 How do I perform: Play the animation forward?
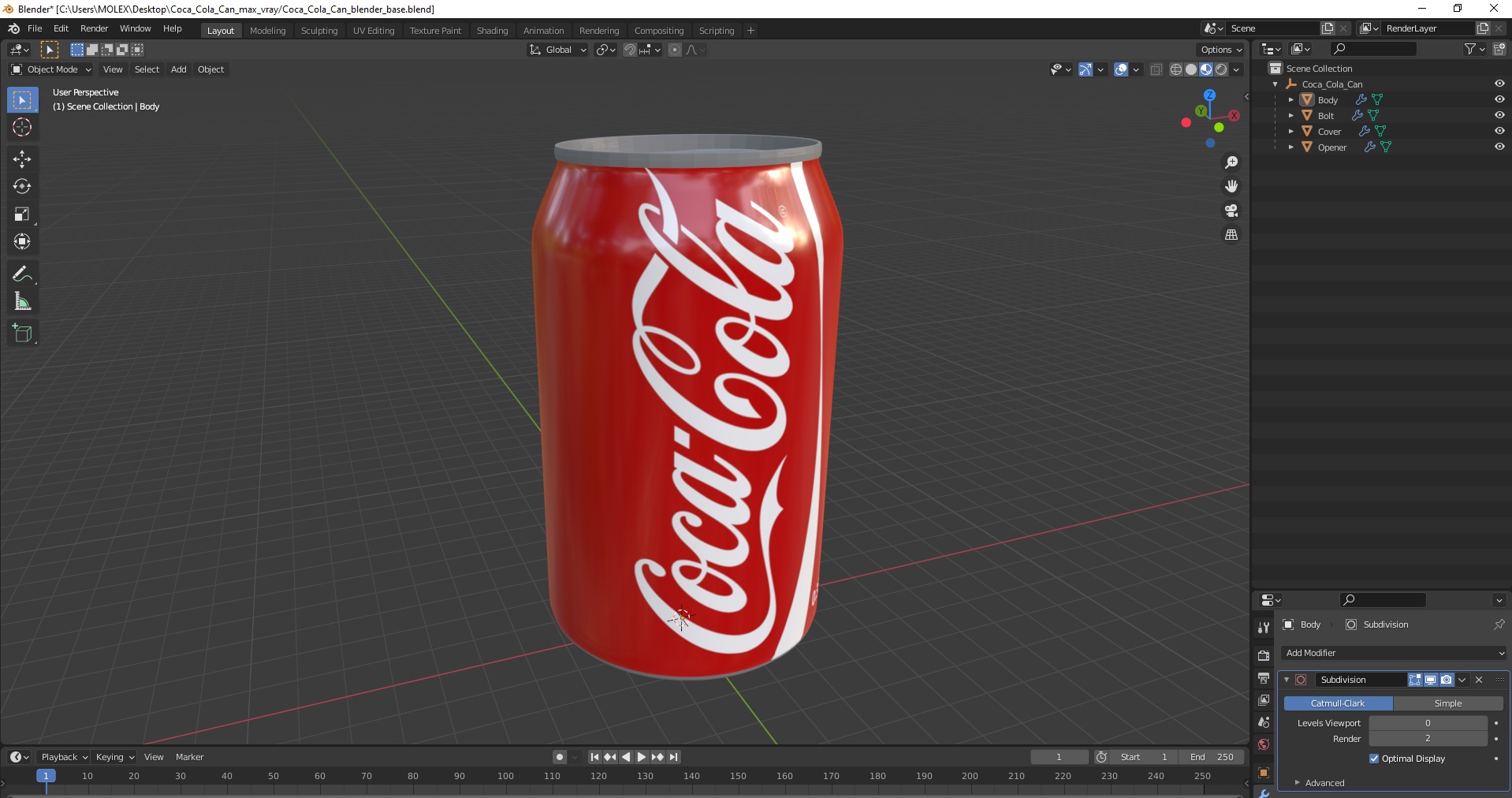click(642, 757)
